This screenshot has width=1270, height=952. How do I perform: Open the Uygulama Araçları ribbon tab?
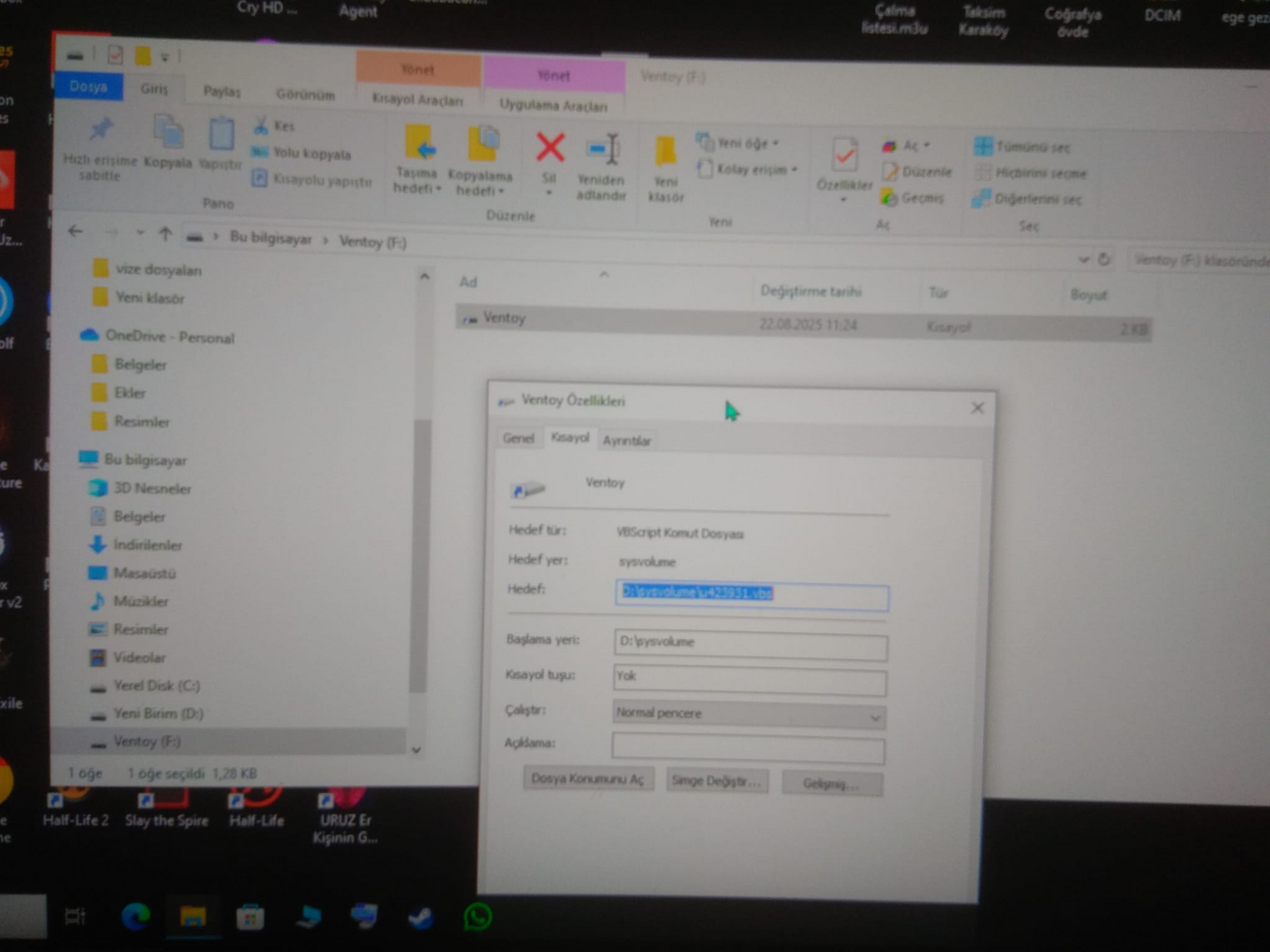point(553,105)
